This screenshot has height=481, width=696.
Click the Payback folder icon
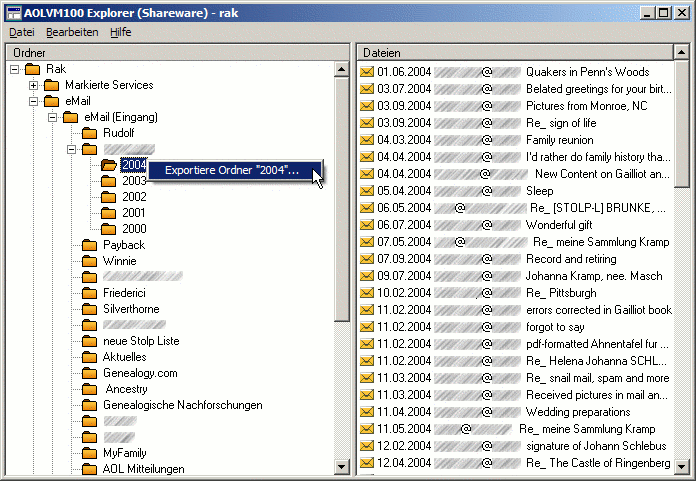90,245
